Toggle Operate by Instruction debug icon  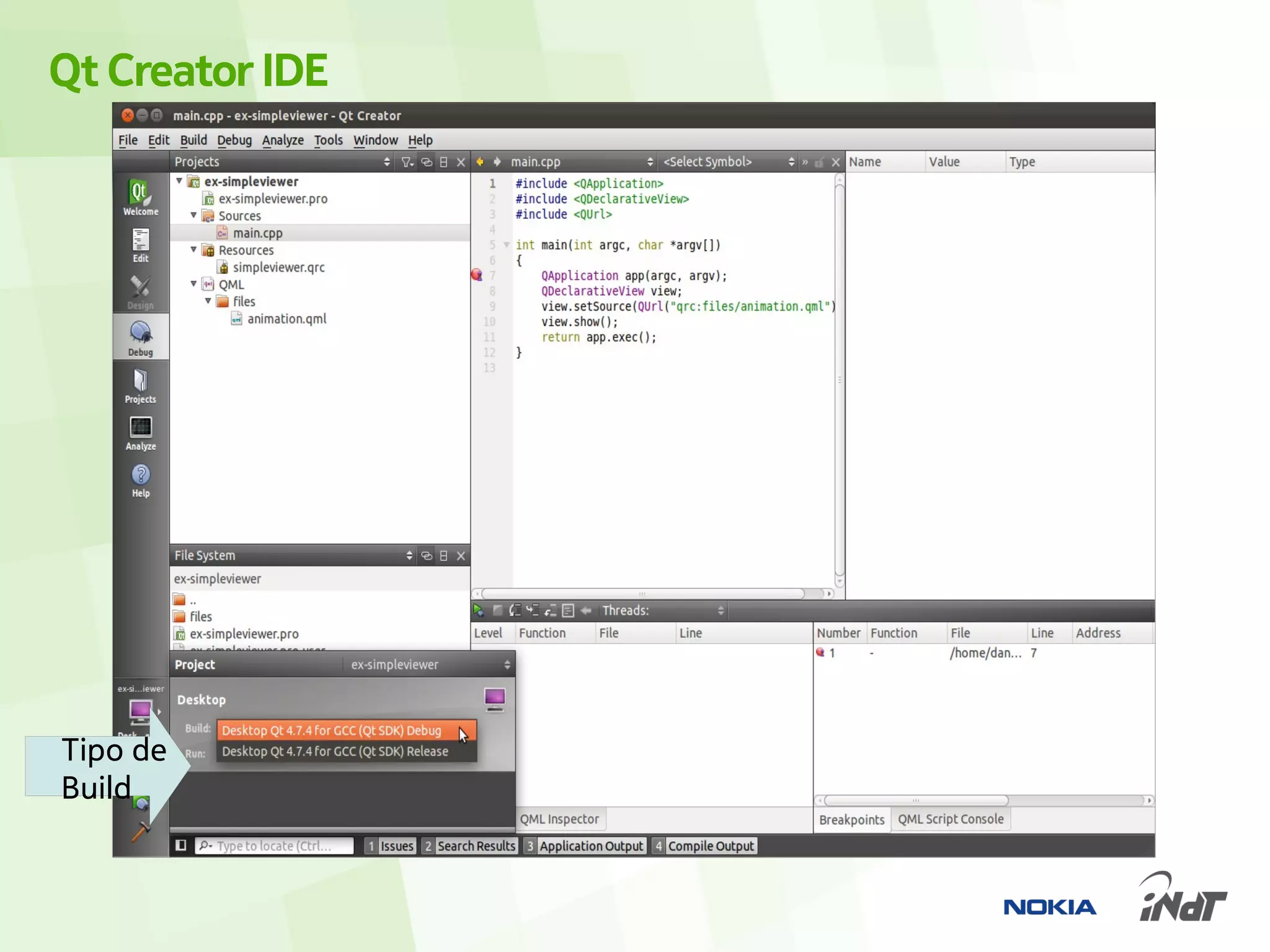point(567,610)
